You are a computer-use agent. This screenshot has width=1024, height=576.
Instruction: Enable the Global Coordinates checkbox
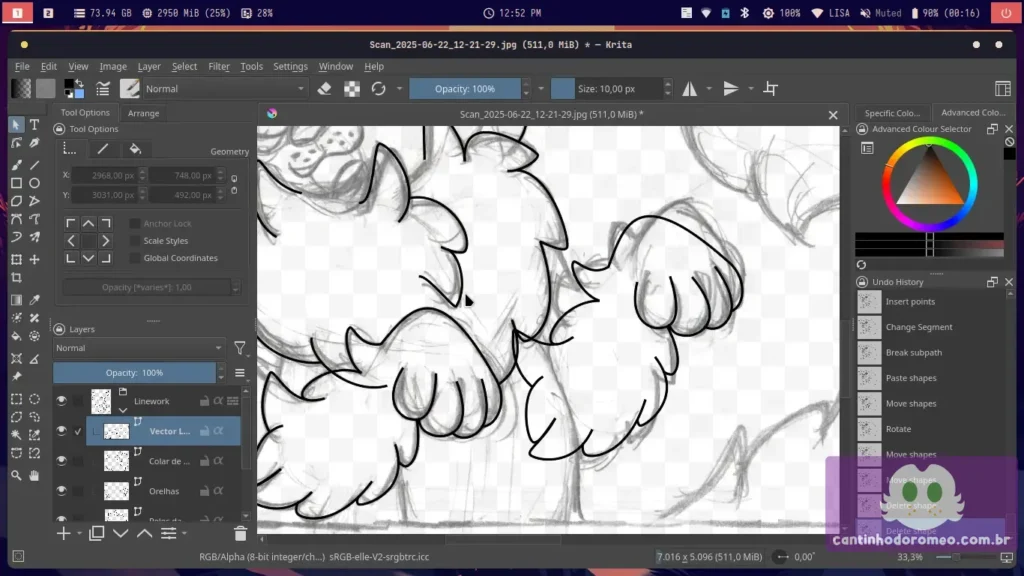coord(135,258)
